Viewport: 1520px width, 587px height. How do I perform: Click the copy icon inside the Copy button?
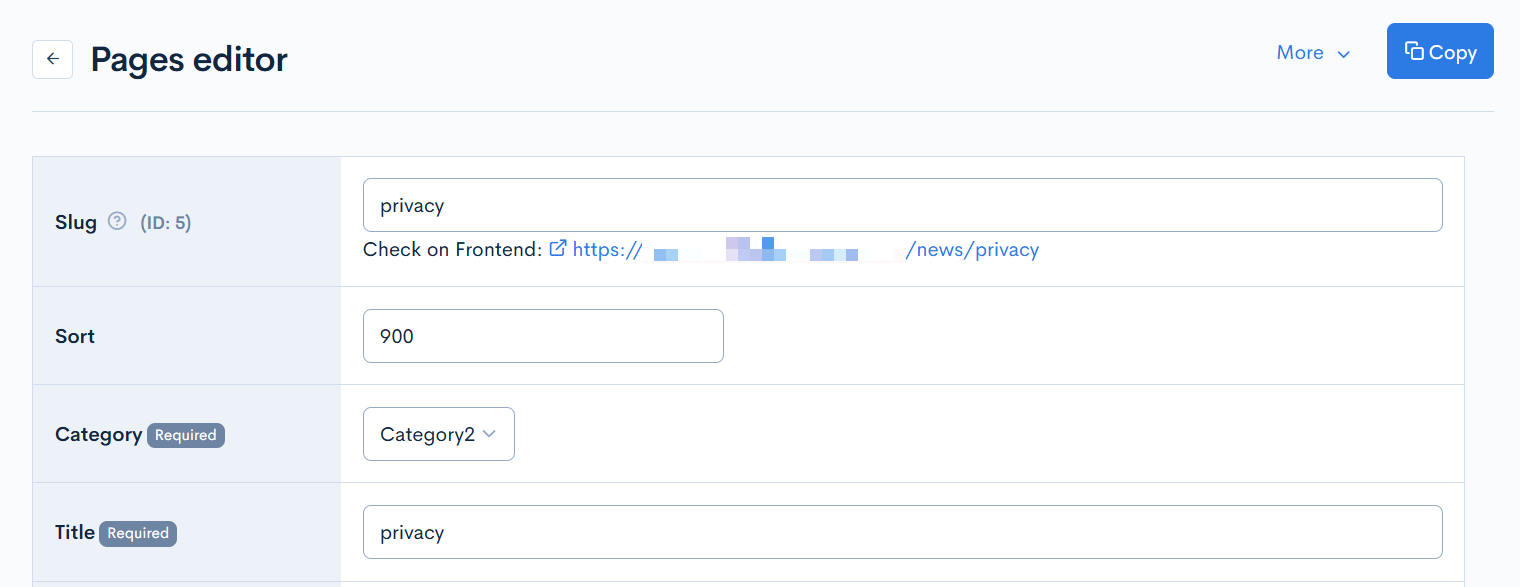(x=1415, y=51)
